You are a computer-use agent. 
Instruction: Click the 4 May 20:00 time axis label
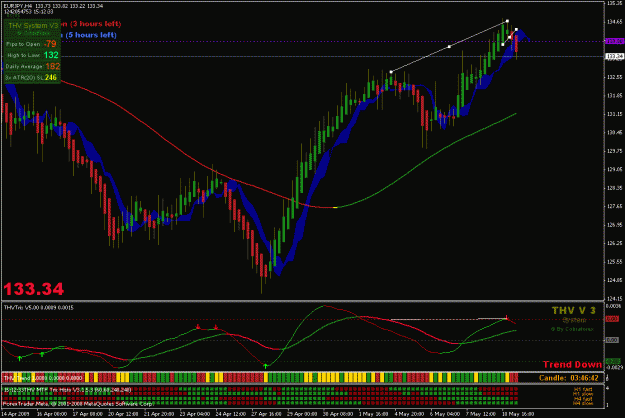point(409,414)
